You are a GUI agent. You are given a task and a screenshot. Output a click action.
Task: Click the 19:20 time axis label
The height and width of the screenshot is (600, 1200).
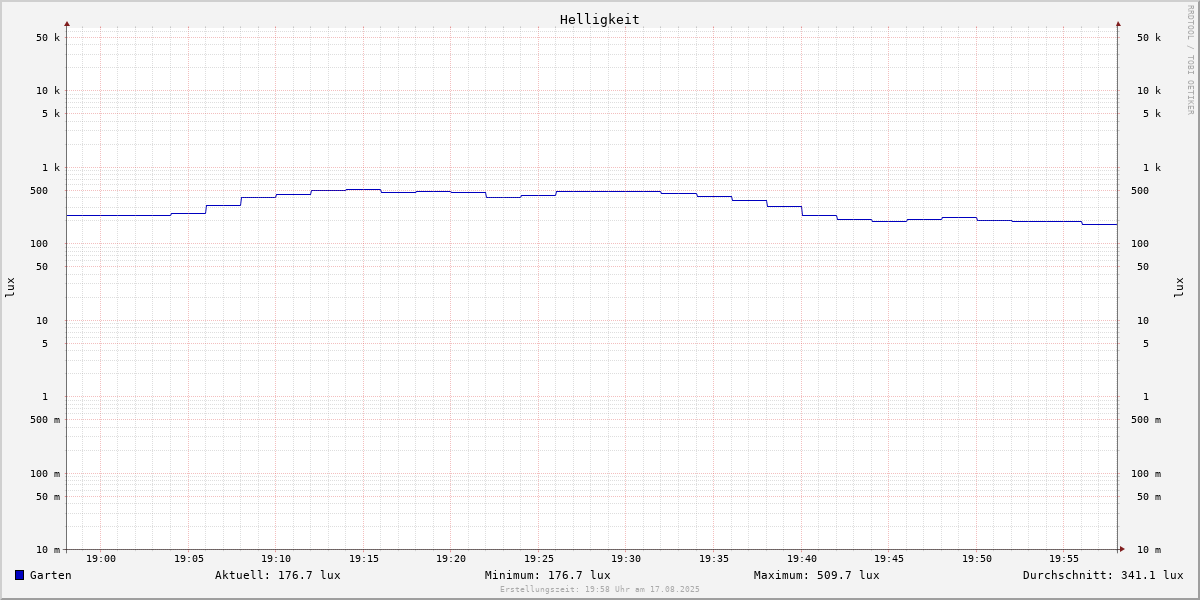pos(451,559)
